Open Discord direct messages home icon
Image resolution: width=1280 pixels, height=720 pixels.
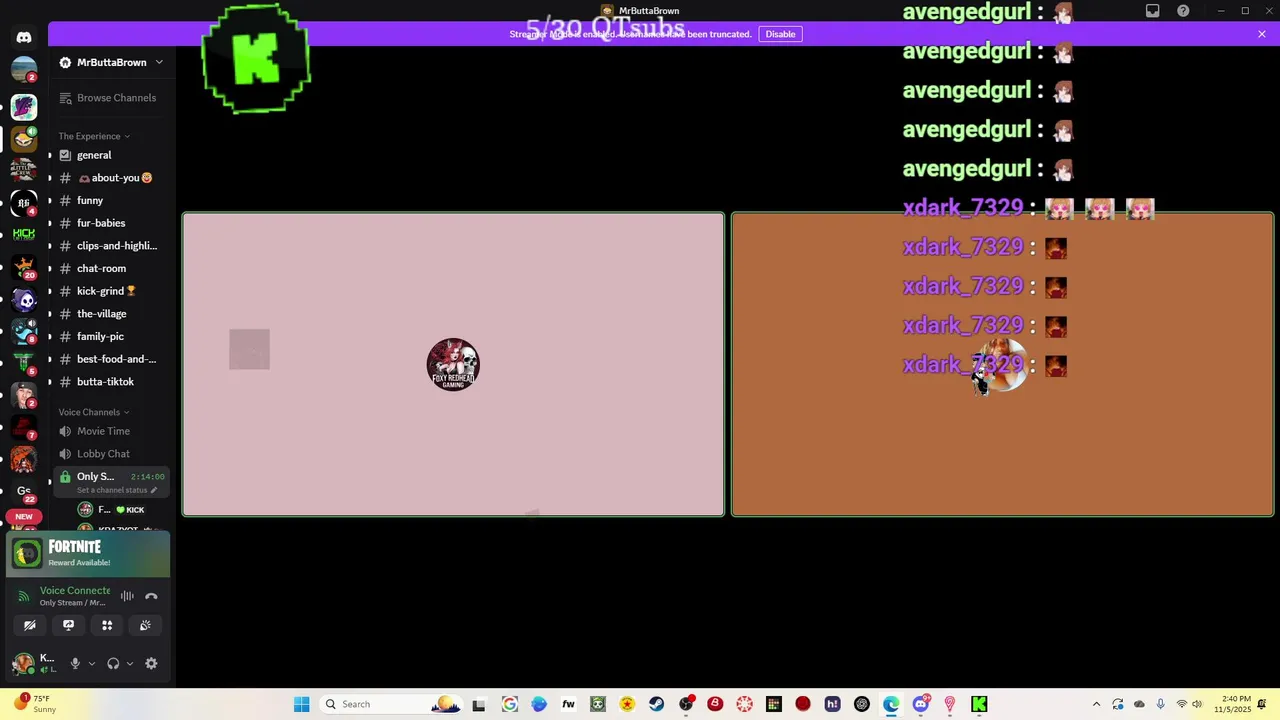(x=24, y=37)
